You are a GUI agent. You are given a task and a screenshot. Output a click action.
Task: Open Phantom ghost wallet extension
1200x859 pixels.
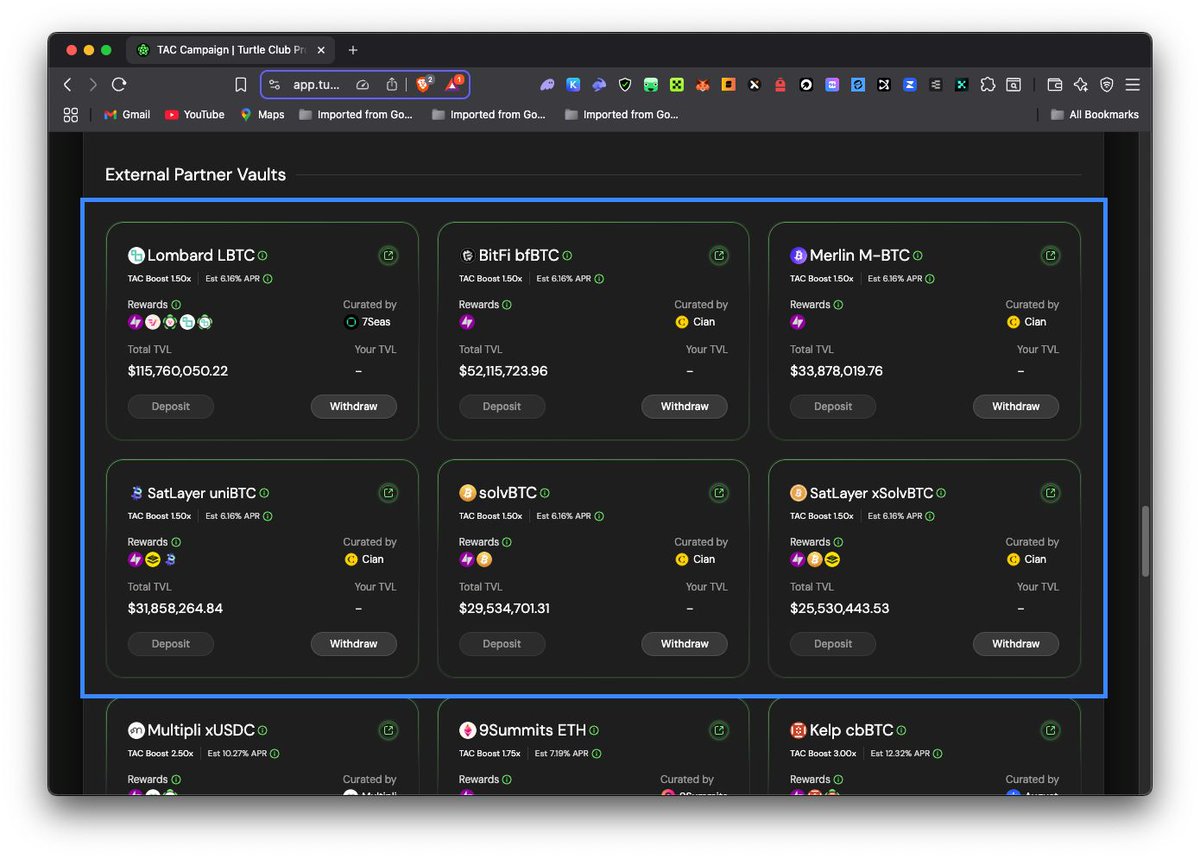click(x=547, y=85)
